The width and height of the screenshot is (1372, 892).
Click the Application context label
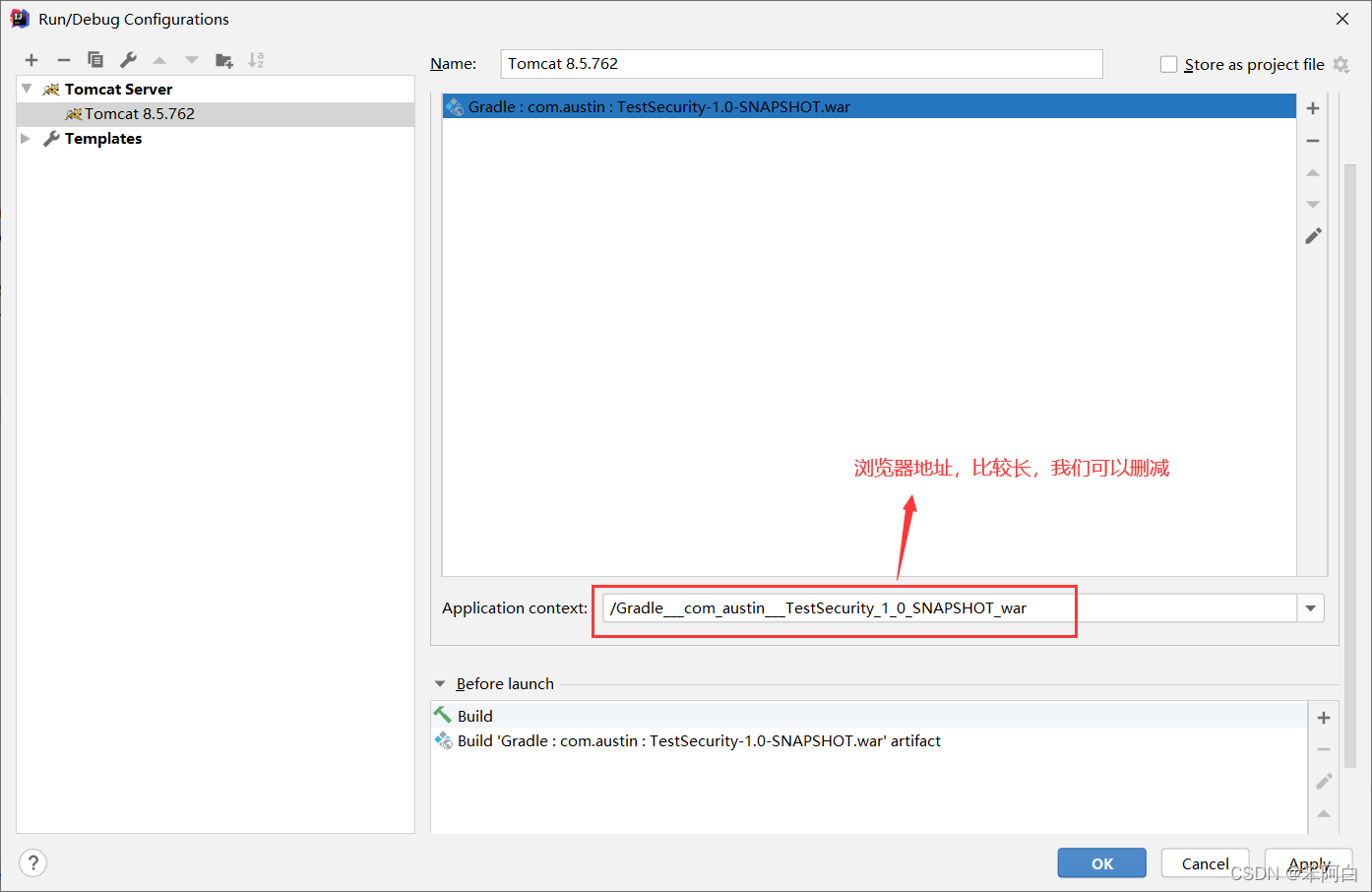[515, 608]
